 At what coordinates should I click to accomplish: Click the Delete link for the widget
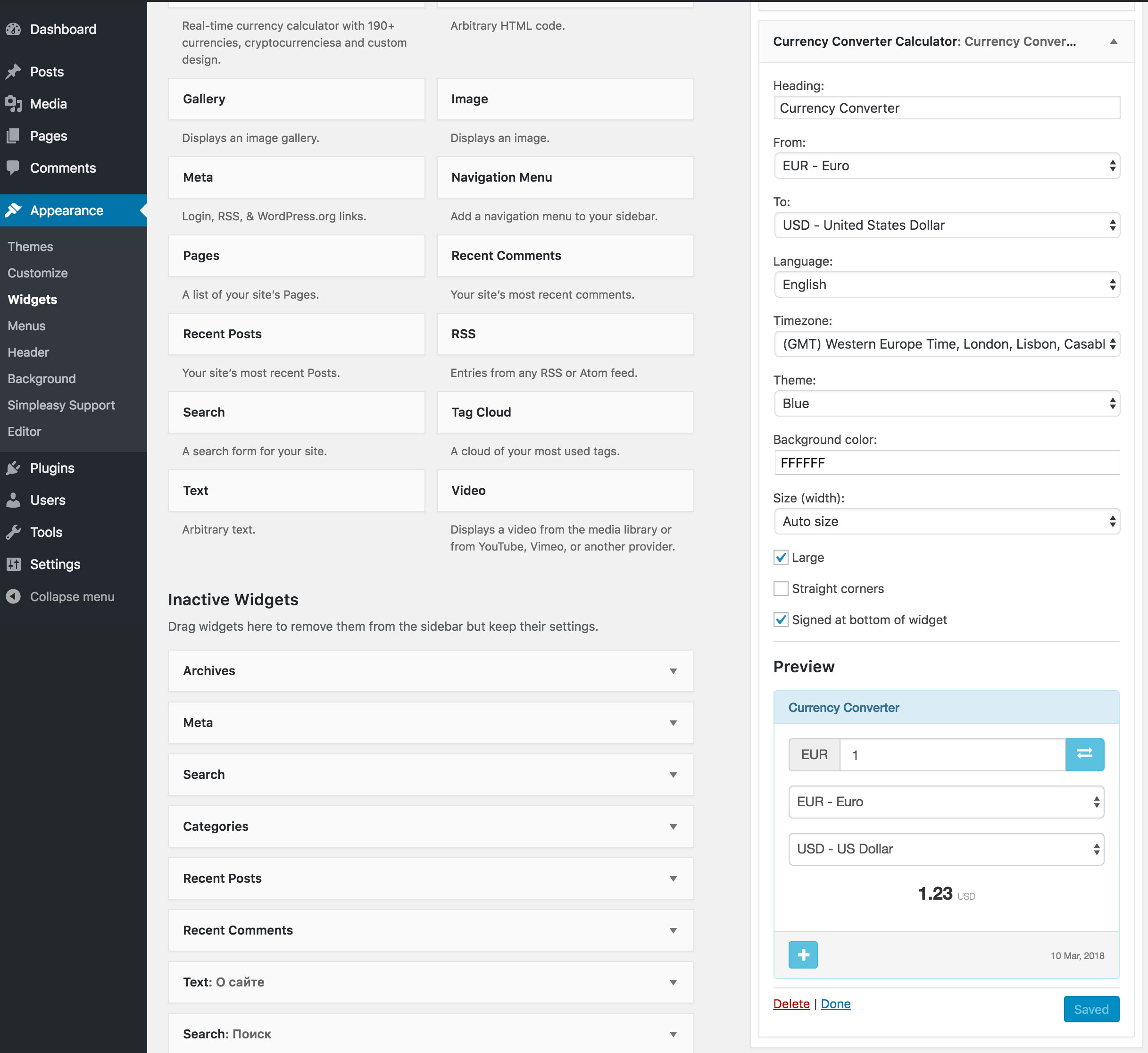pyautogui.click(x=791, y=1003)
